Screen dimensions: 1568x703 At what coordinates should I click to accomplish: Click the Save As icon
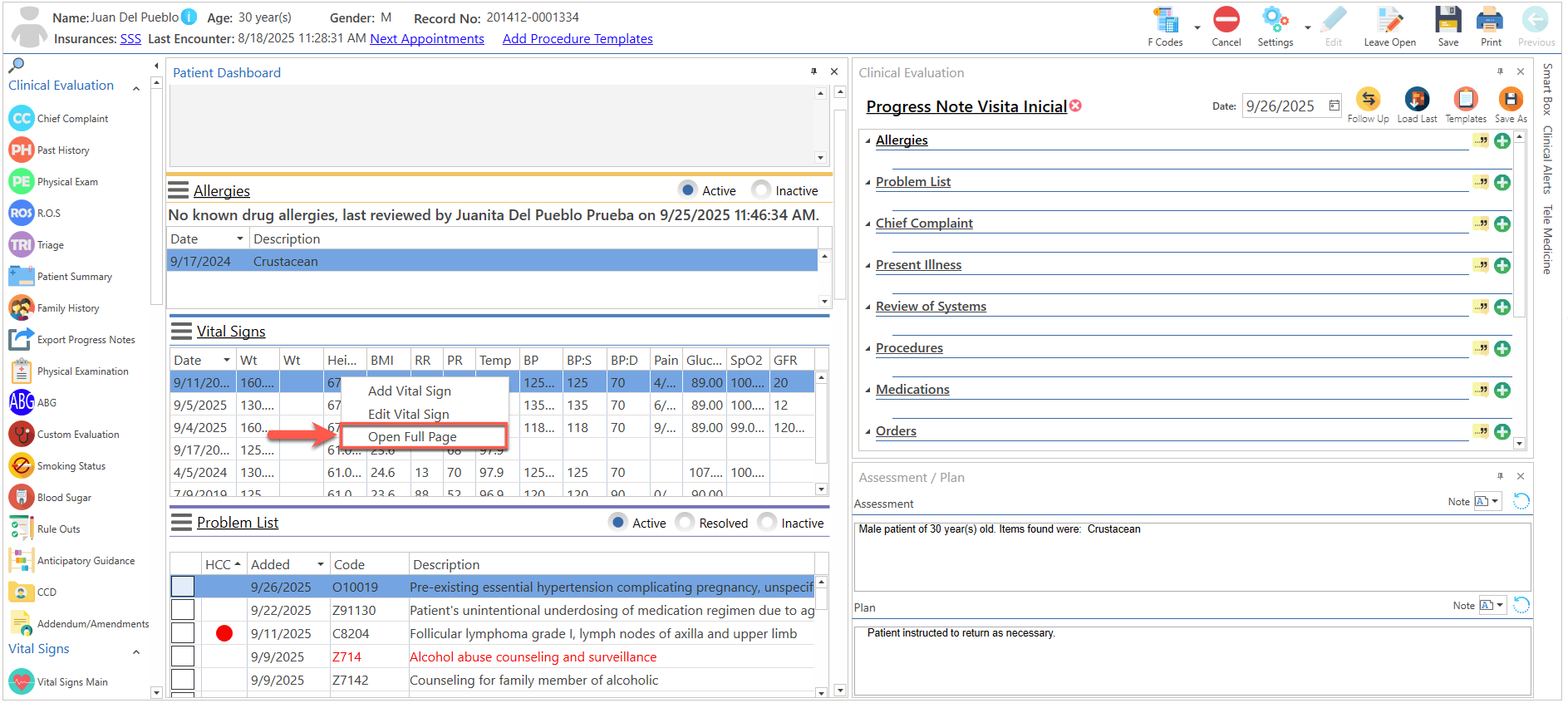pos(1511,100)
